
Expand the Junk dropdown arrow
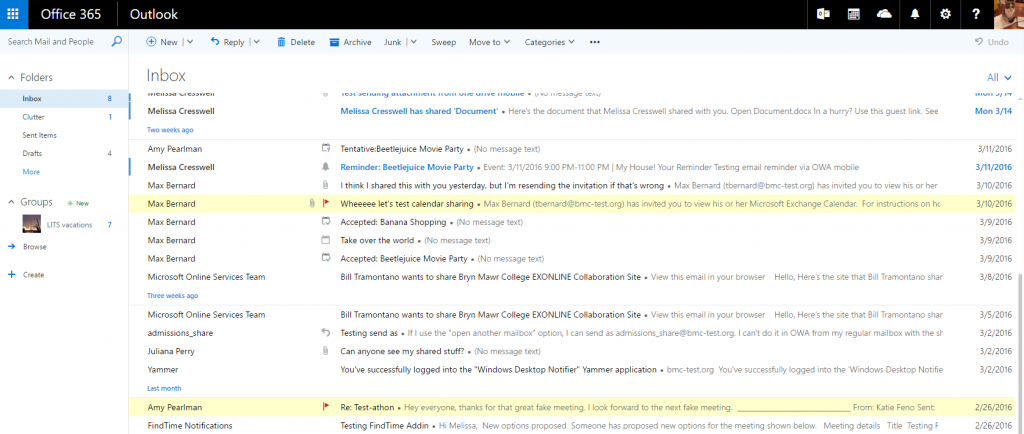[413, 42]
